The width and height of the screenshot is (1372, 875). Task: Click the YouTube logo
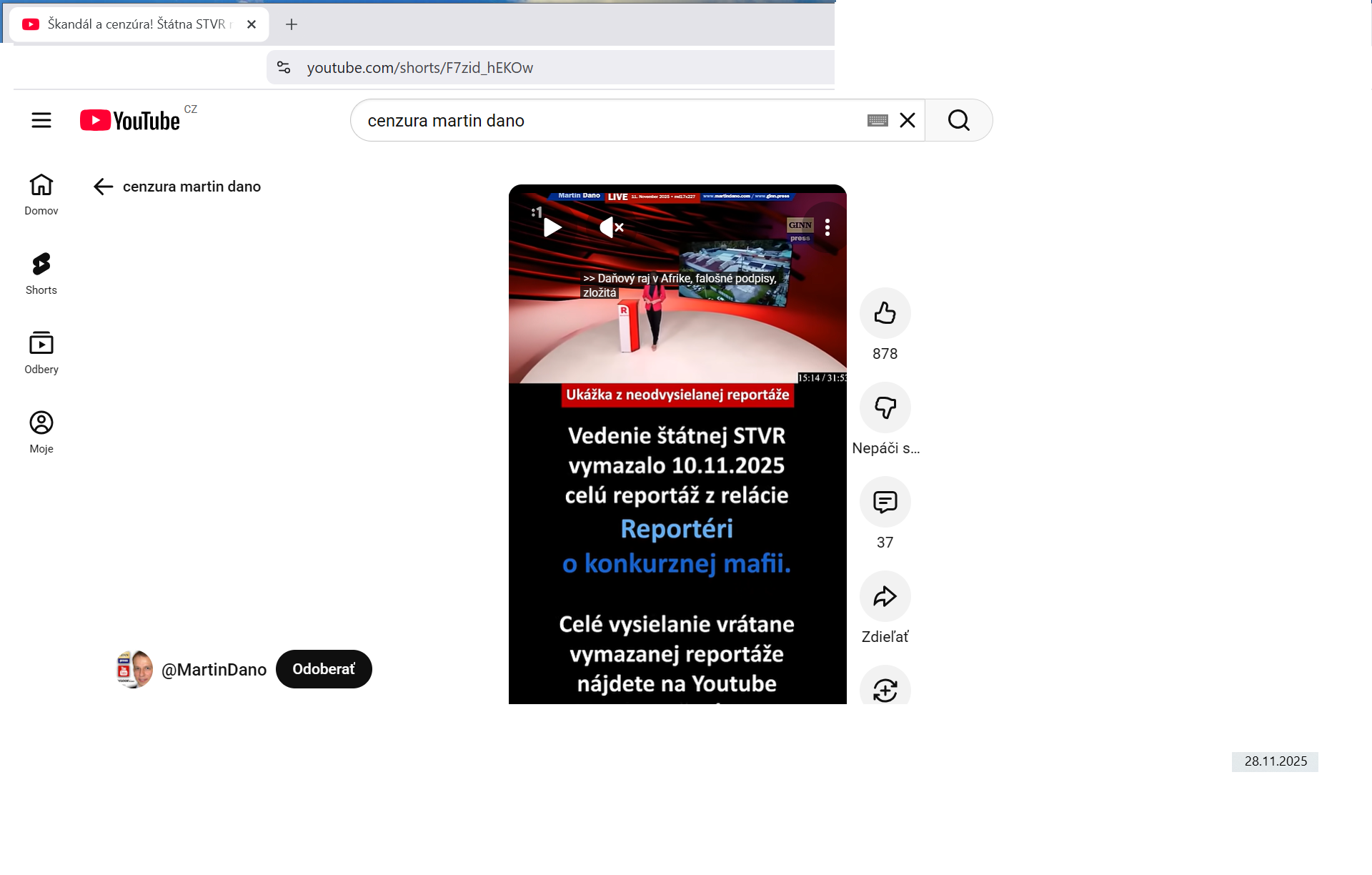tap(130, 120)
